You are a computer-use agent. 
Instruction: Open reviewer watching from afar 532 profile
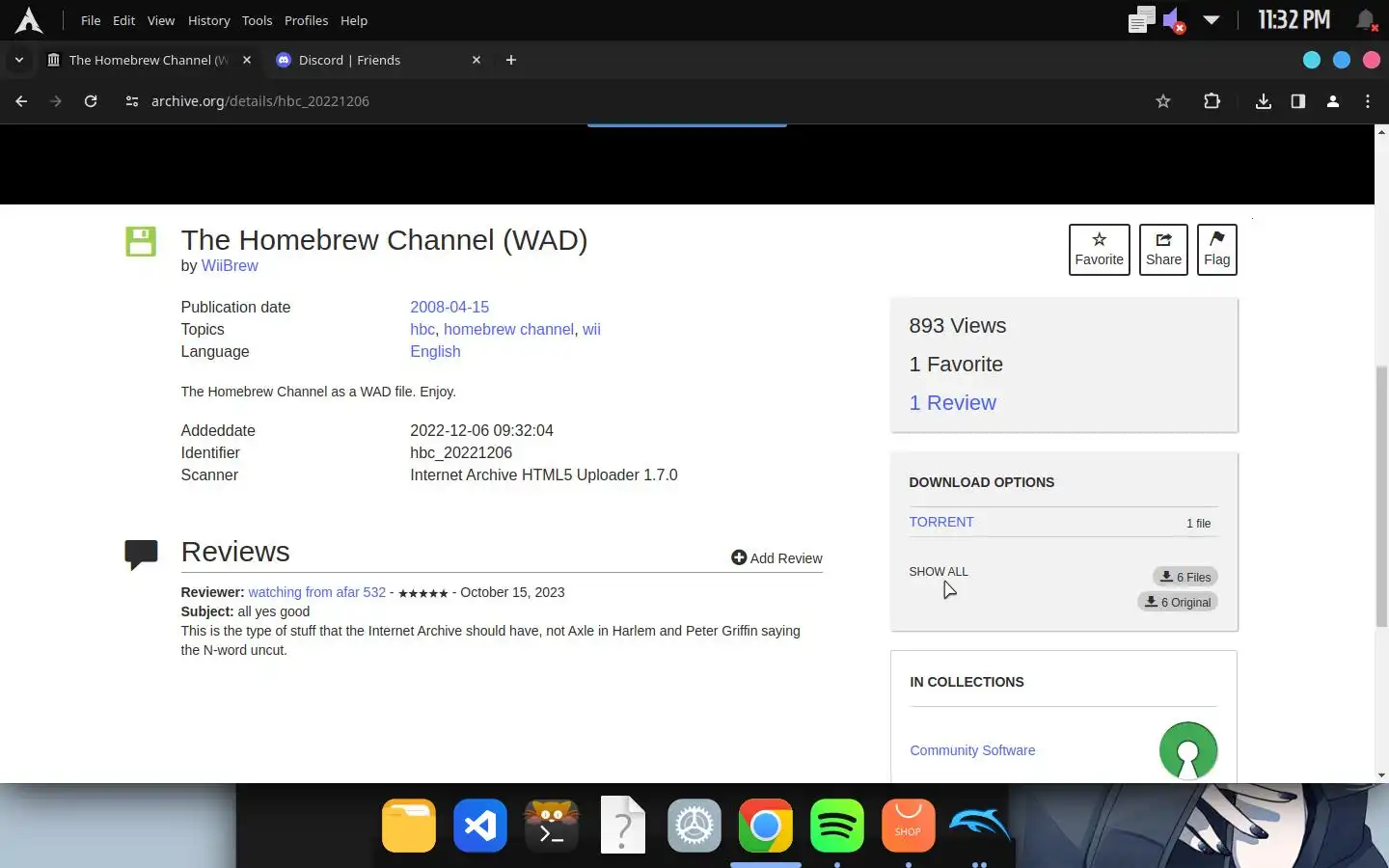tap(316, 592)
